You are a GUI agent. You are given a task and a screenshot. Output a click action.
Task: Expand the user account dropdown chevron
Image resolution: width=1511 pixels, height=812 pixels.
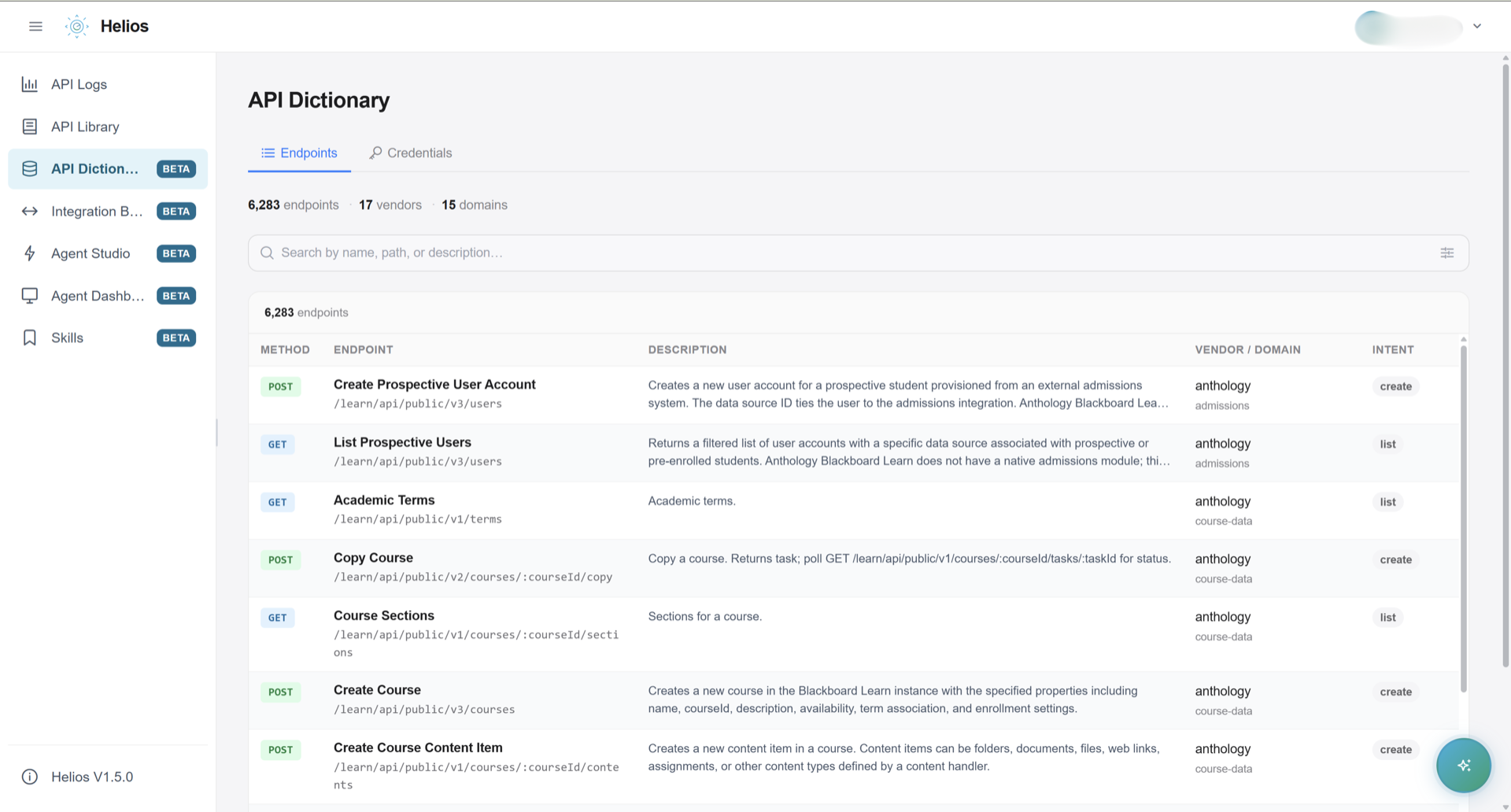pos(1477,26)
